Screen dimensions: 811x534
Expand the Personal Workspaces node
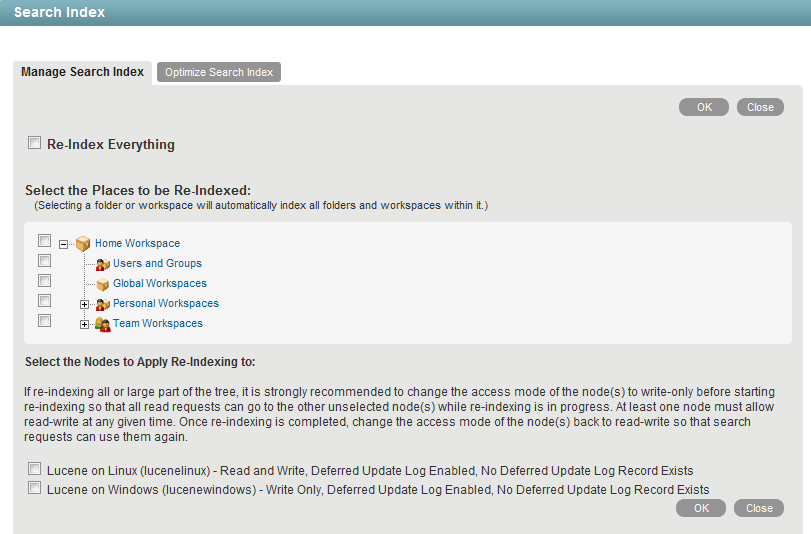(x=85, y=304)
